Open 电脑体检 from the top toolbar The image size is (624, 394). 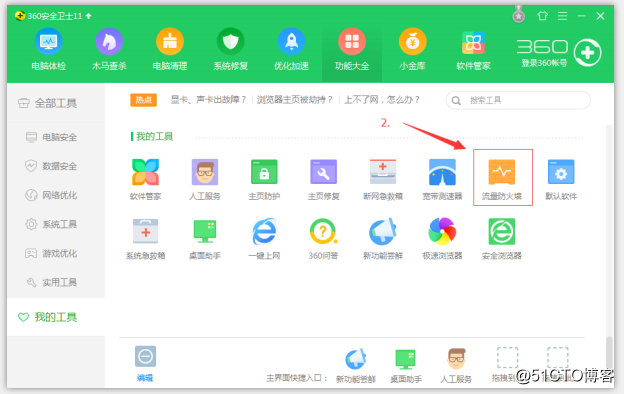pyautogui.click(x=49, y=49)
